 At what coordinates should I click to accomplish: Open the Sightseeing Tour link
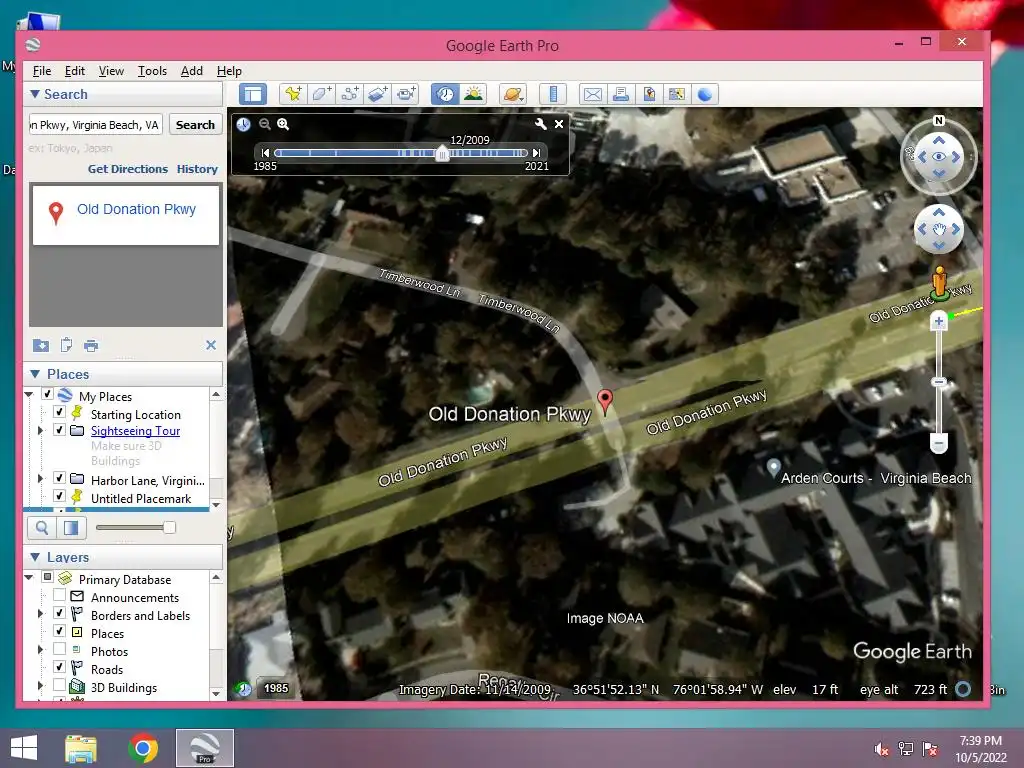click(135, 431)
